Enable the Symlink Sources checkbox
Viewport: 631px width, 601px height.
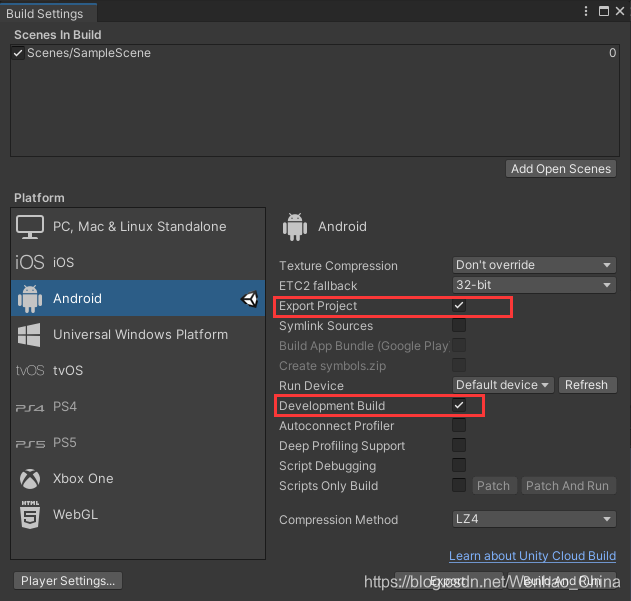coord(459,325)
